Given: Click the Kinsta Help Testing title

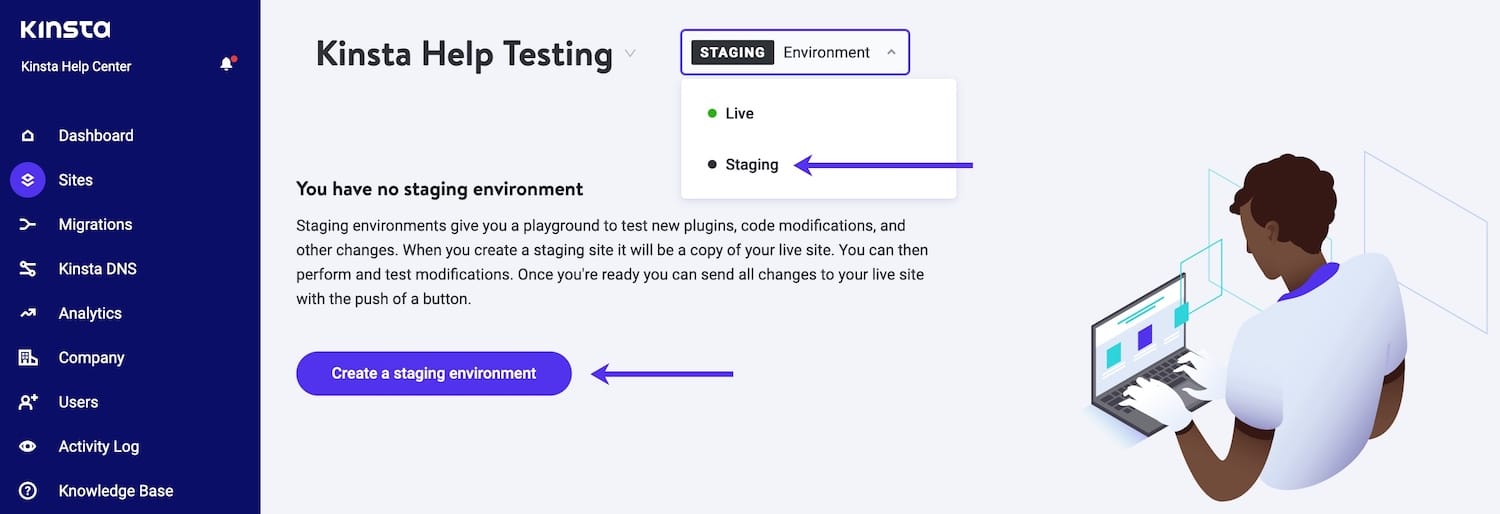Looking at the screenshot, I should (x=463, y=54).
